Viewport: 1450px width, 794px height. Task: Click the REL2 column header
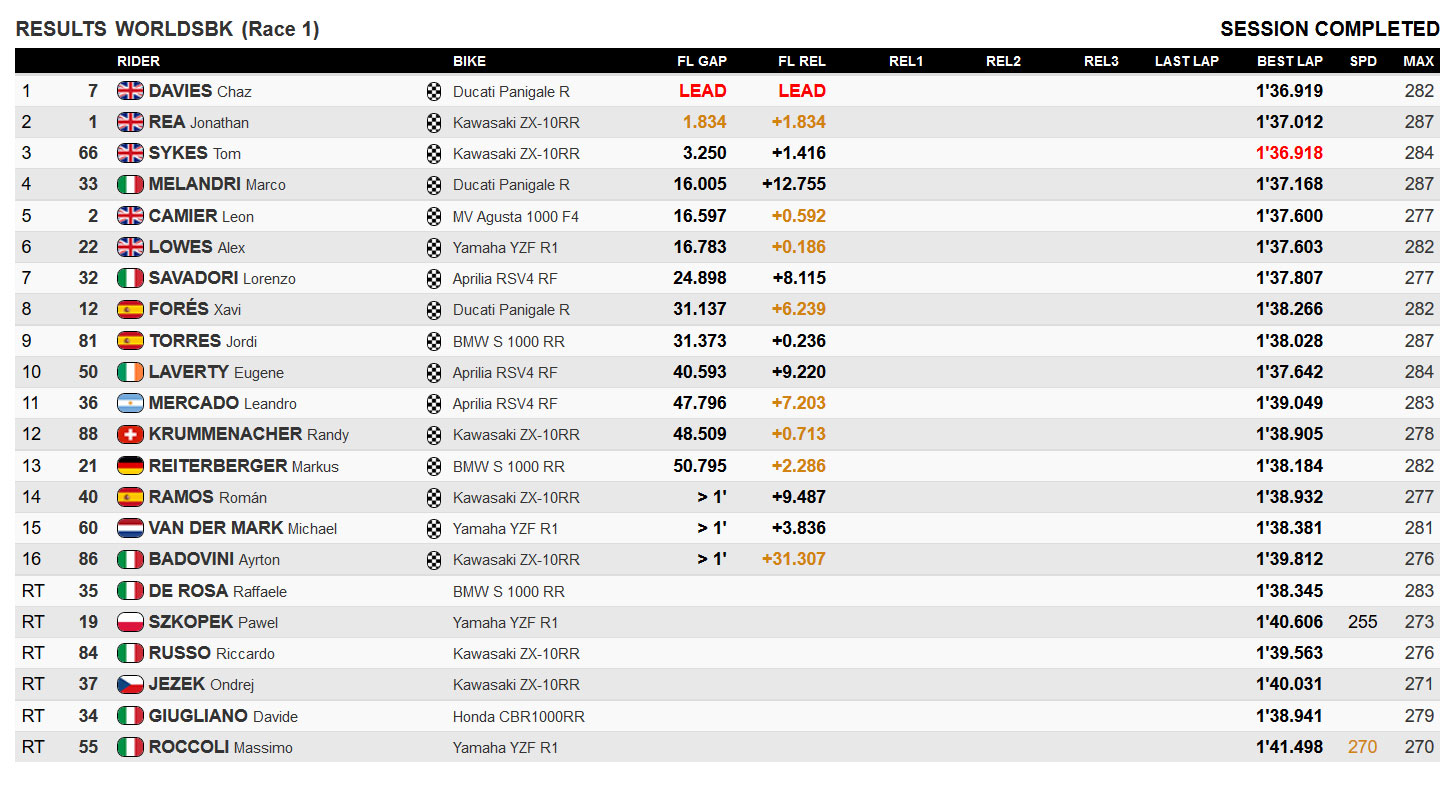point(1003,61)
